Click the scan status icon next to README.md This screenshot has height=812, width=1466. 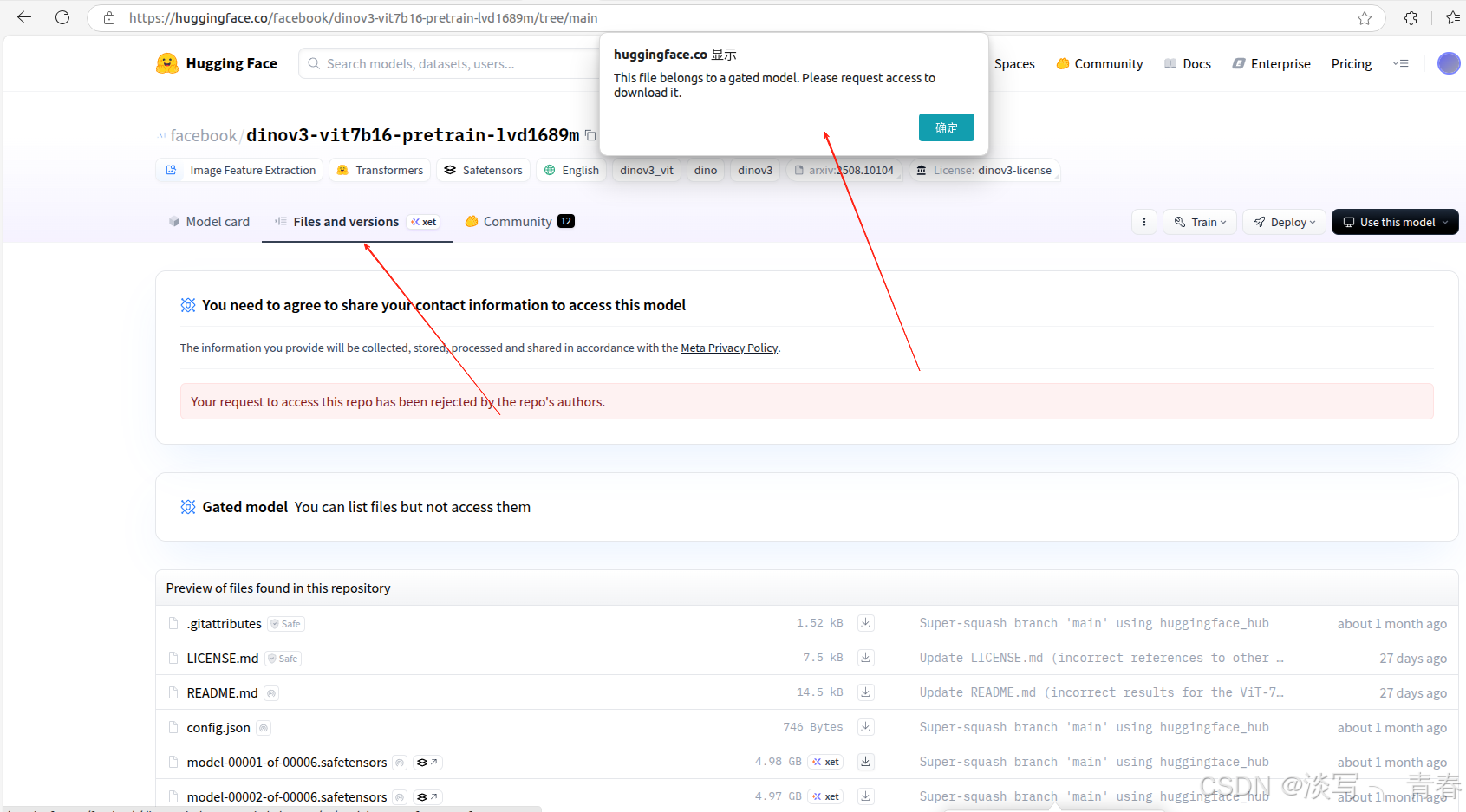point(271,693)
